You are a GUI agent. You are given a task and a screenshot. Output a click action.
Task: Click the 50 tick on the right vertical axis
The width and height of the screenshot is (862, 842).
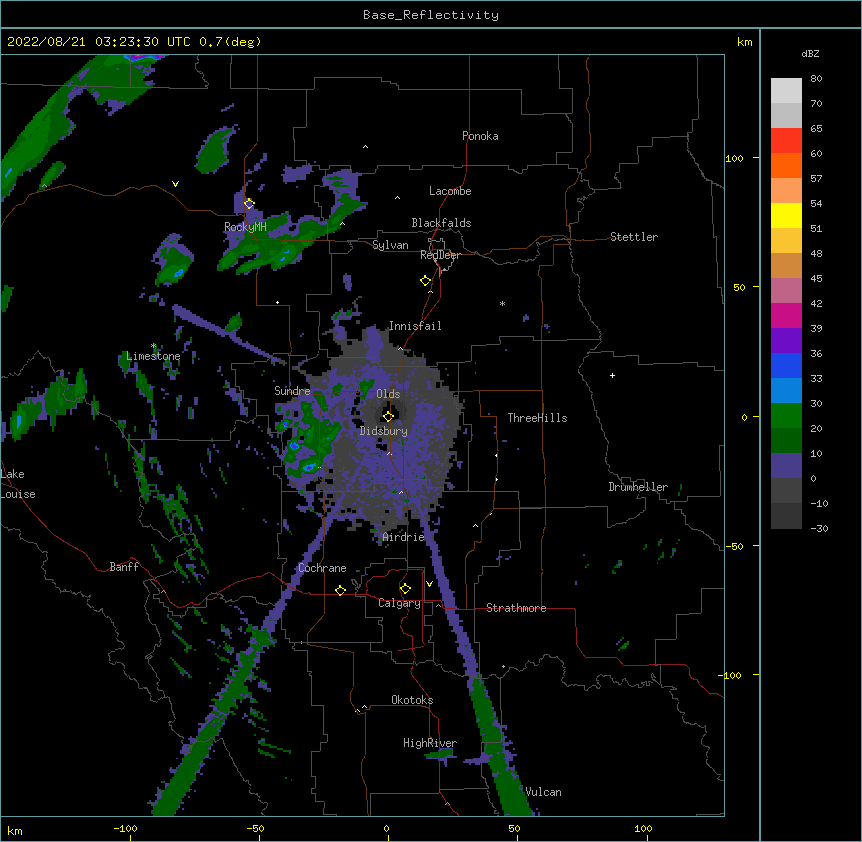(x=739, y=287)
